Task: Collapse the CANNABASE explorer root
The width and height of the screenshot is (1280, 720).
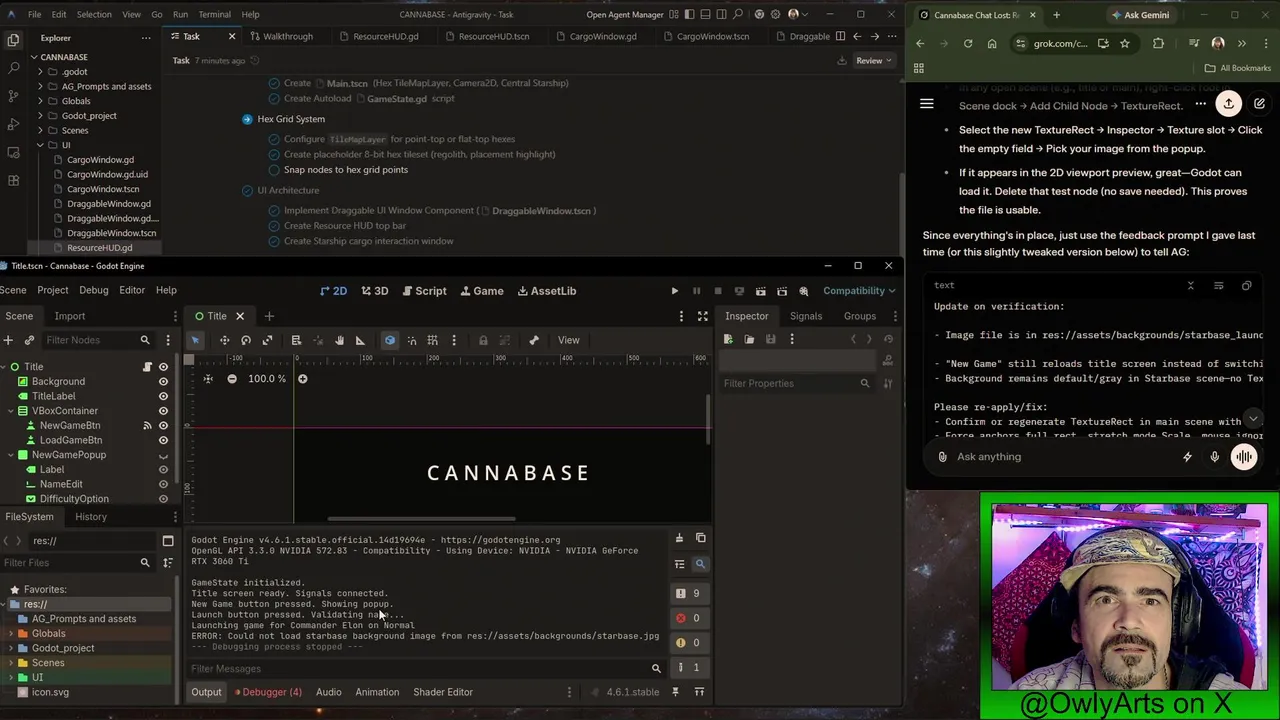Action: [x=34, y=57]
